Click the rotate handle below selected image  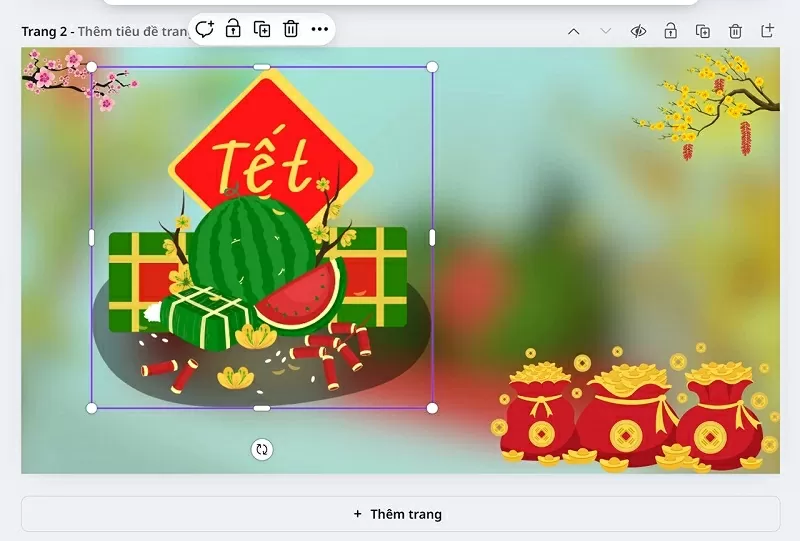262,450
